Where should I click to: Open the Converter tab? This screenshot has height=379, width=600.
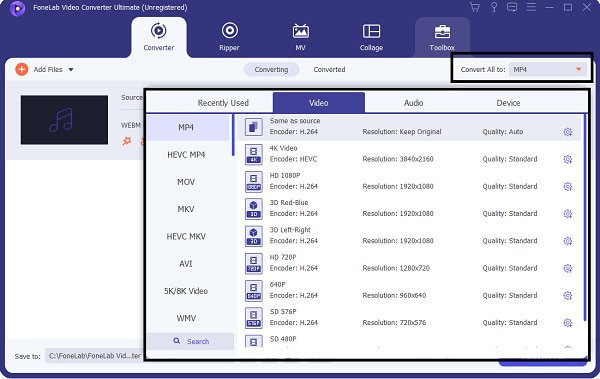coord(158,37)
